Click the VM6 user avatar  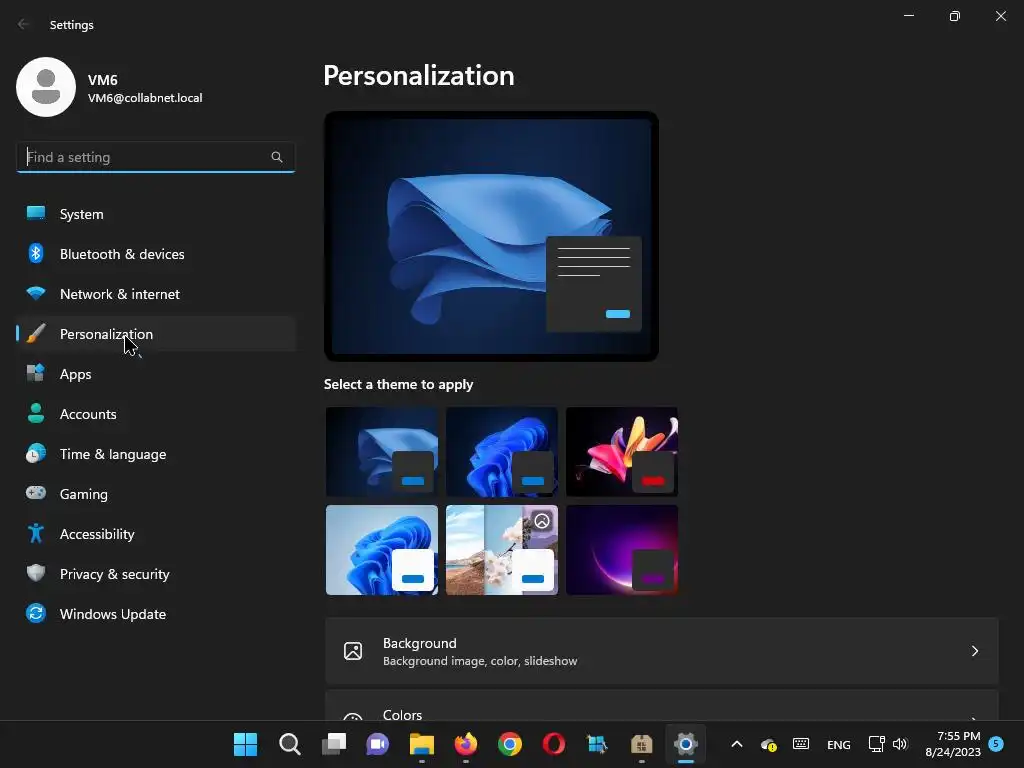pyautogui.click(x=46, y=87)
